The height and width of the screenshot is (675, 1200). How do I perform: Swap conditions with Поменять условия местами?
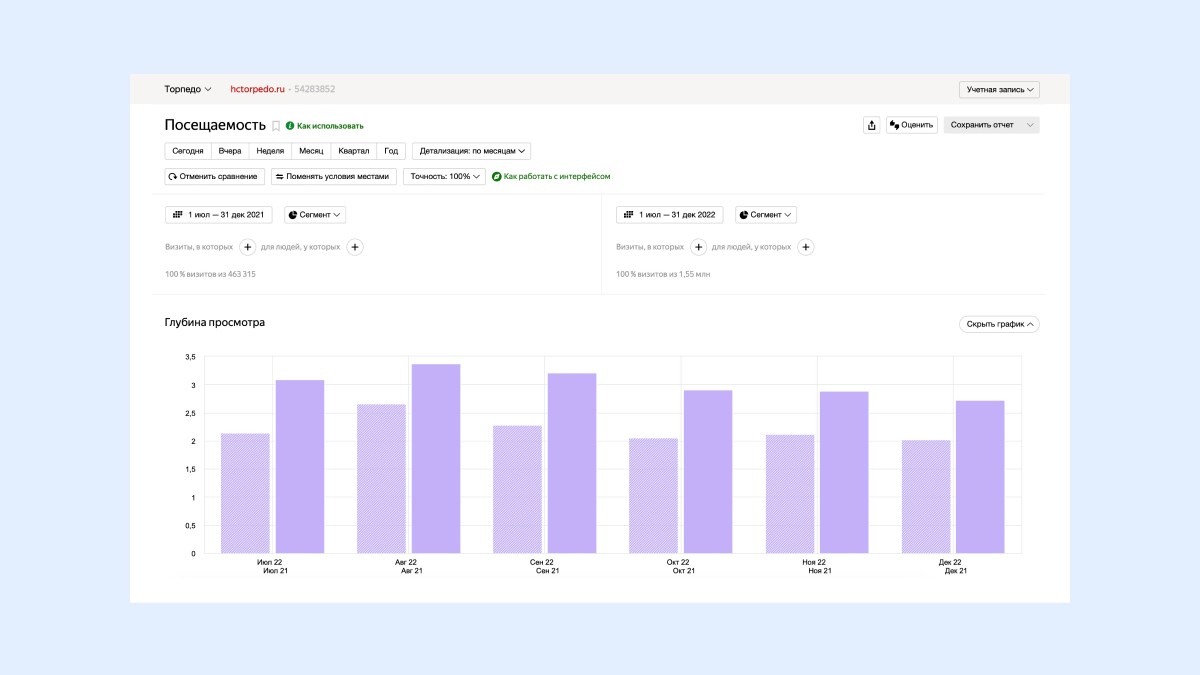coord(333,176)
